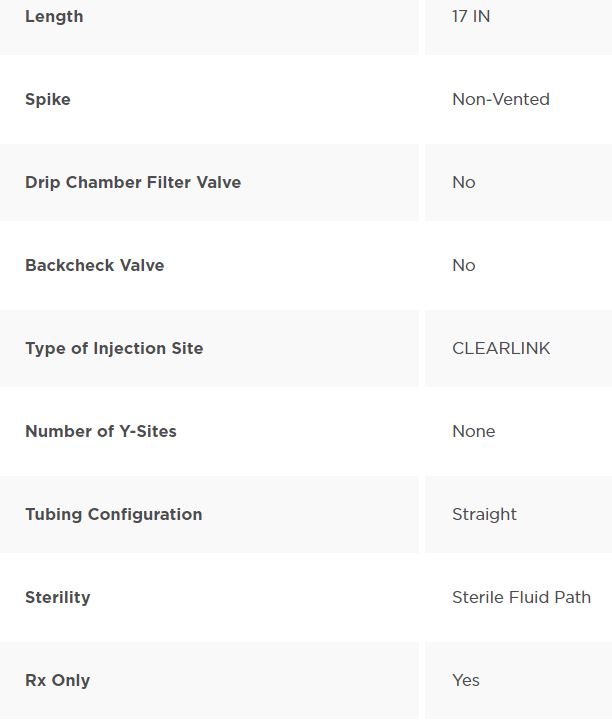This screenshot has width=612, height=727.
Task: Click the Spike row label
Action: (48, 100)
